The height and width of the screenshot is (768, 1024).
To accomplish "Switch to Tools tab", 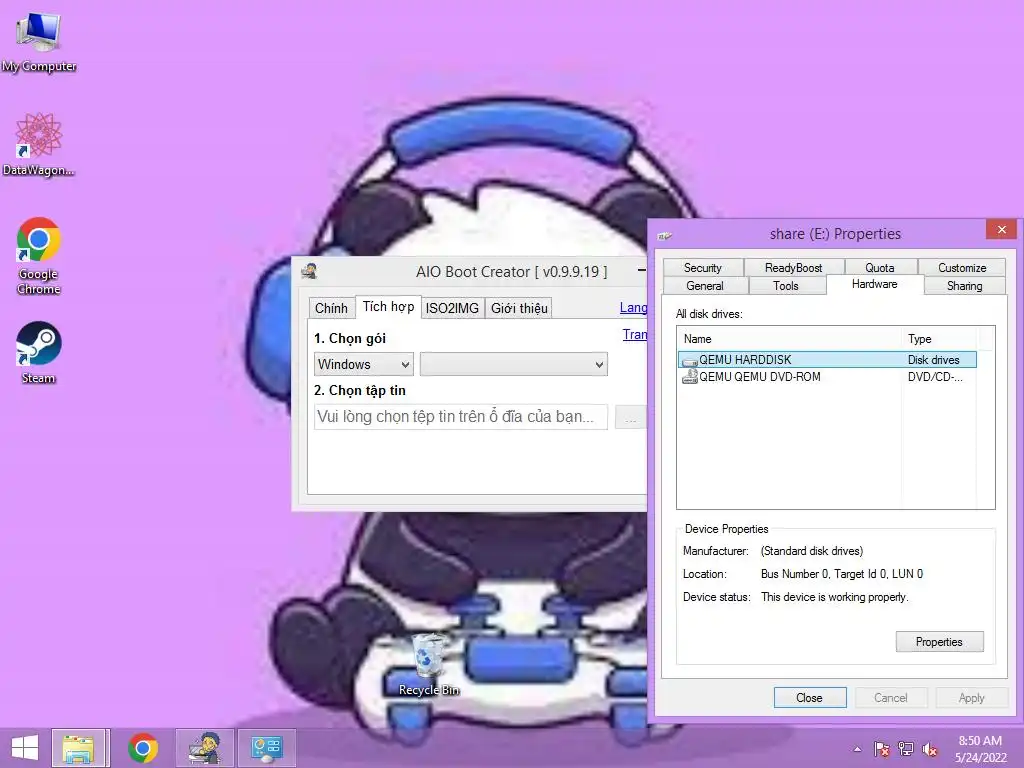I will 786,286.
